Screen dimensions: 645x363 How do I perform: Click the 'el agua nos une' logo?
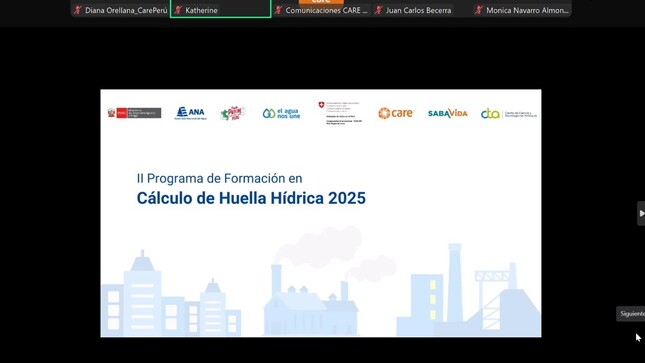point(281,113)
